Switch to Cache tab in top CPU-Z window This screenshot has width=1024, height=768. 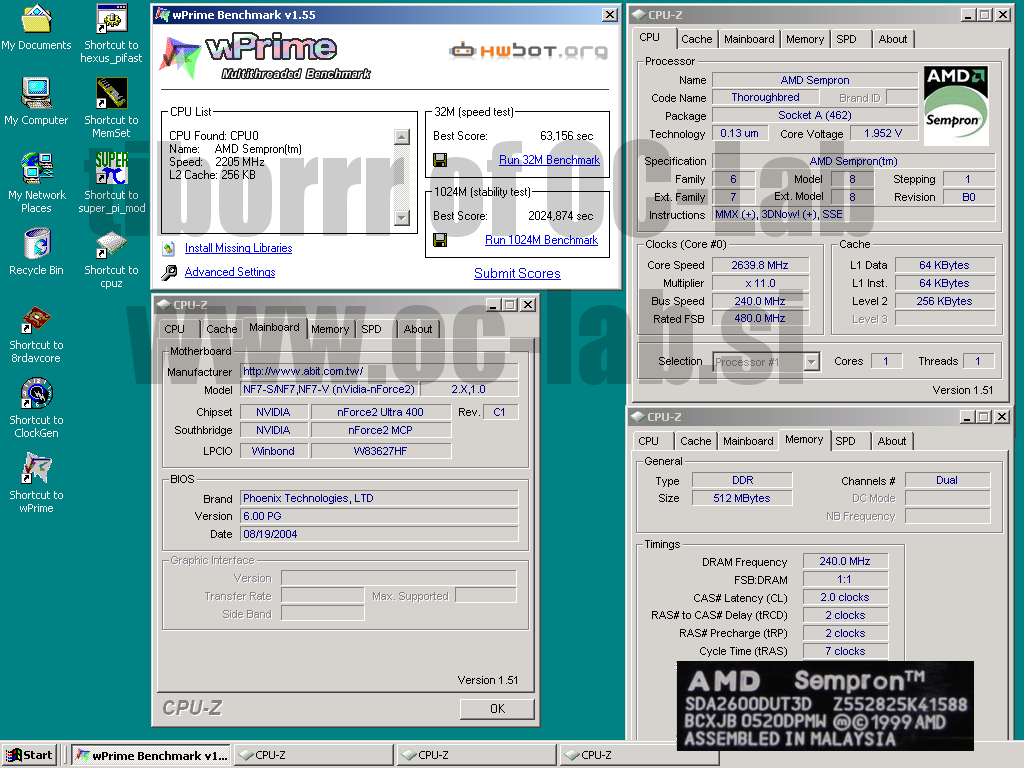pos(697,39)
